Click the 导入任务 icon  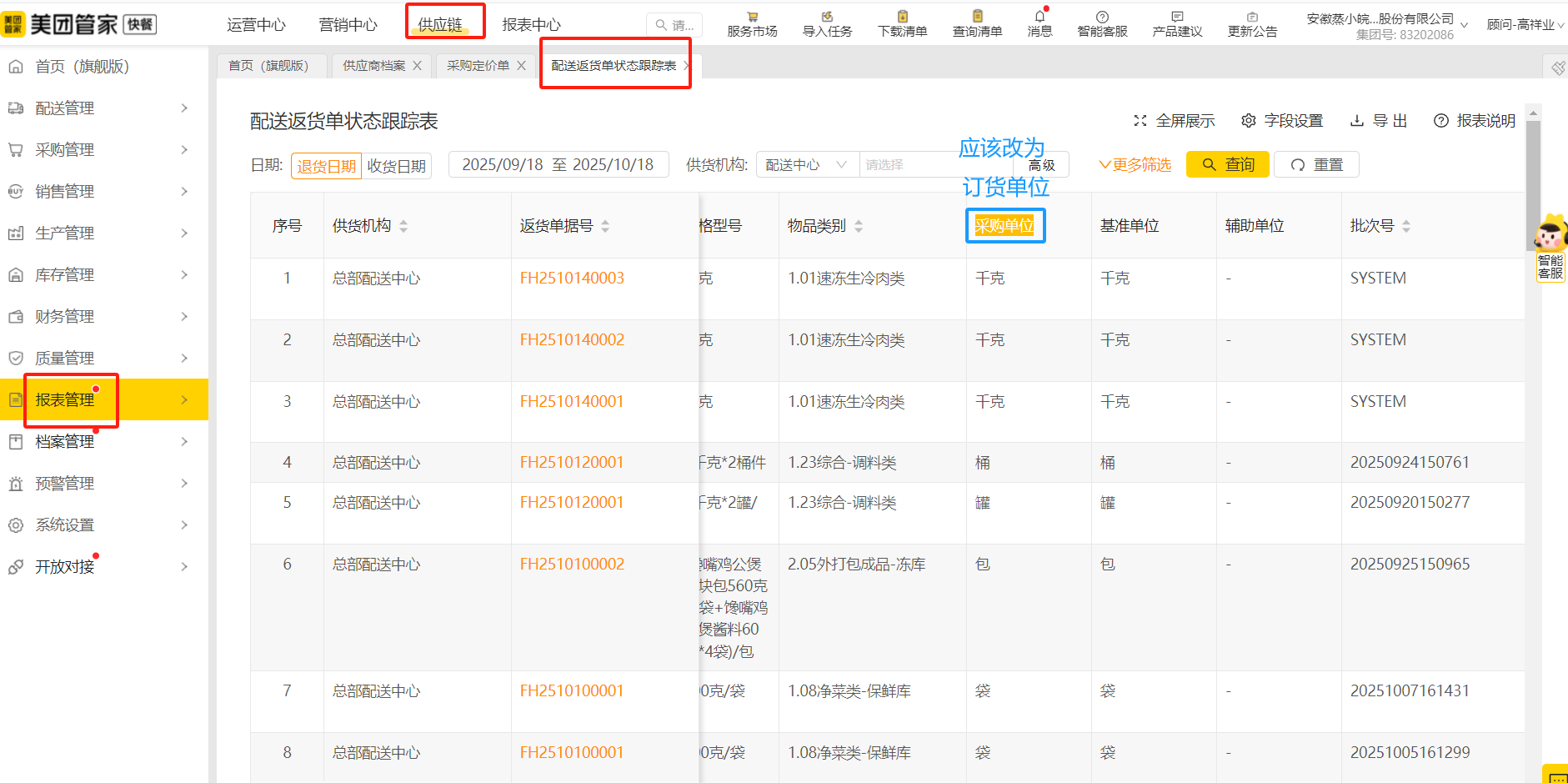pos(827,17)
